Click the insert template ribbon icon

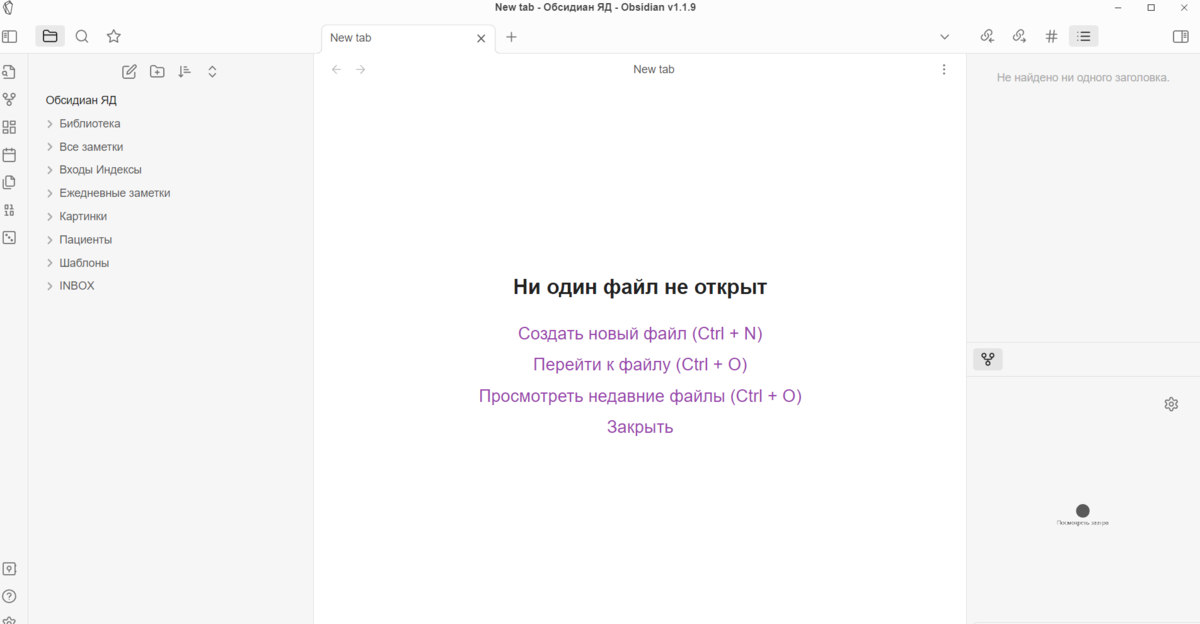[x=10, y=183]
